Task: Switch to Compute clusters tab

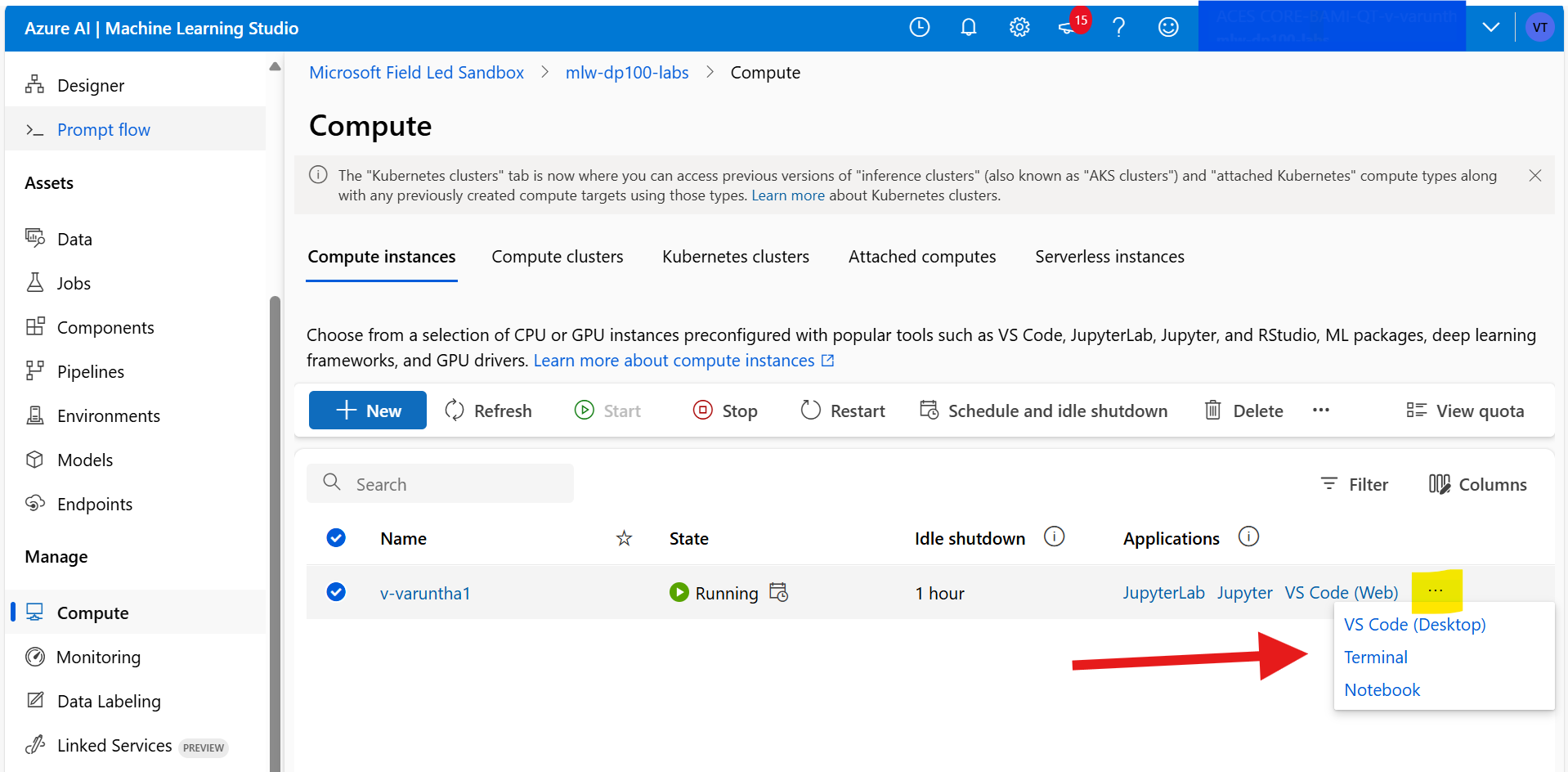Action: [x=558, y=257]
